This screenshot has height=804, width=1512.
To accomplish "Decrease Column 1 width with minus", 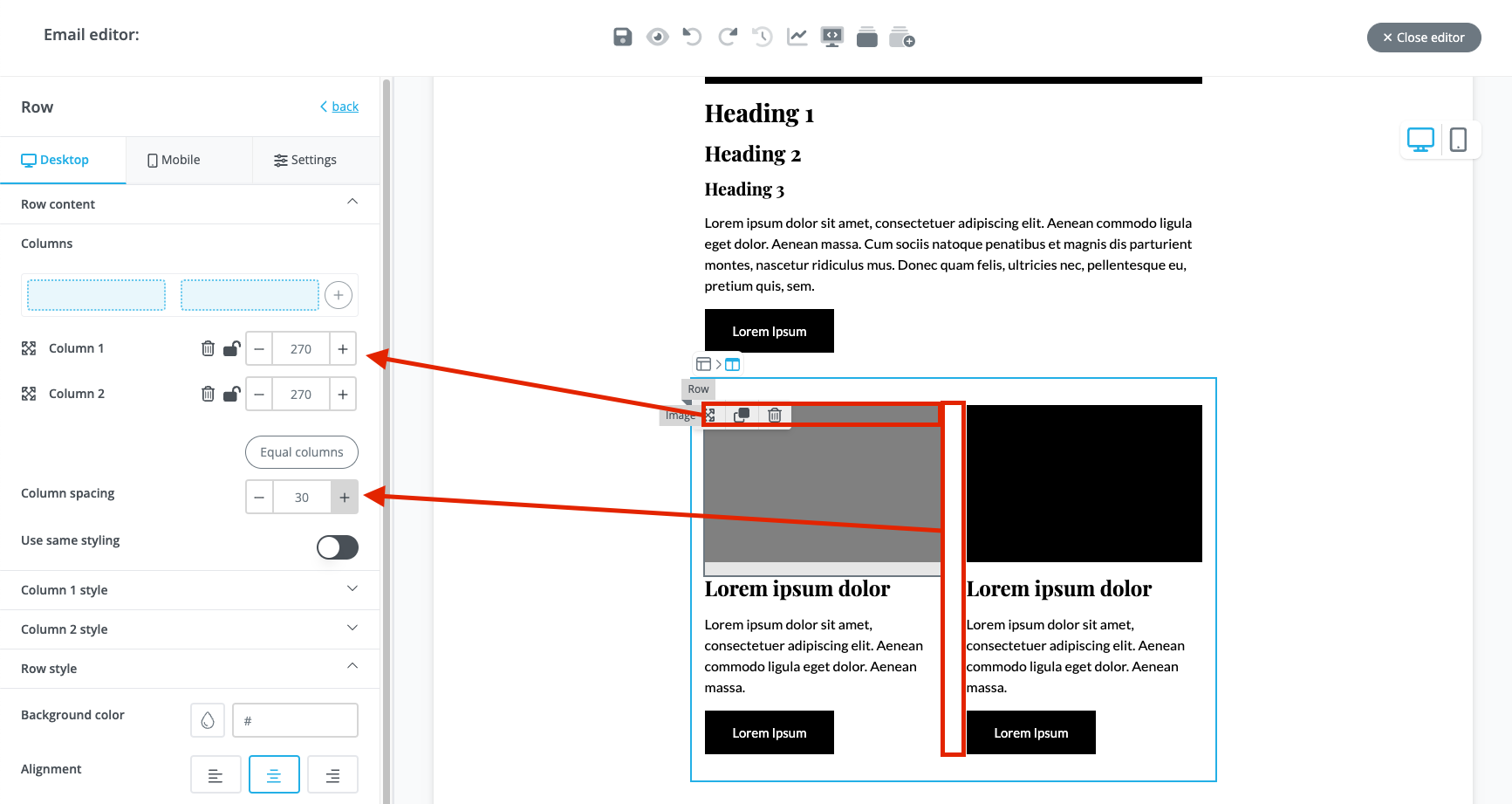I will tap(259, 348).
